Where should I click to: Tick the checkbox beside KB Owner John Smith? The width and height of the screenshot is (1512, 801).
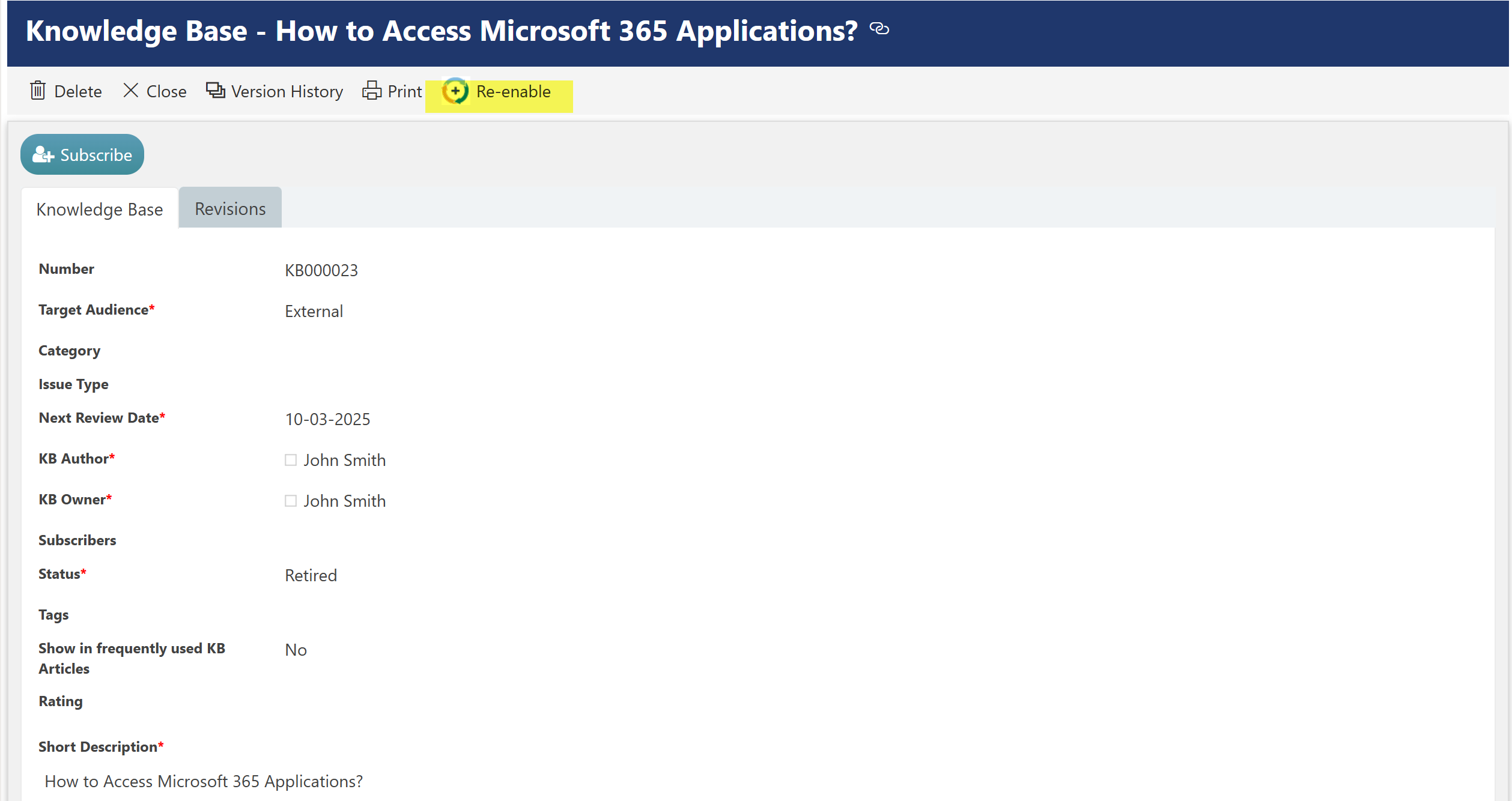tap(291, 501)
